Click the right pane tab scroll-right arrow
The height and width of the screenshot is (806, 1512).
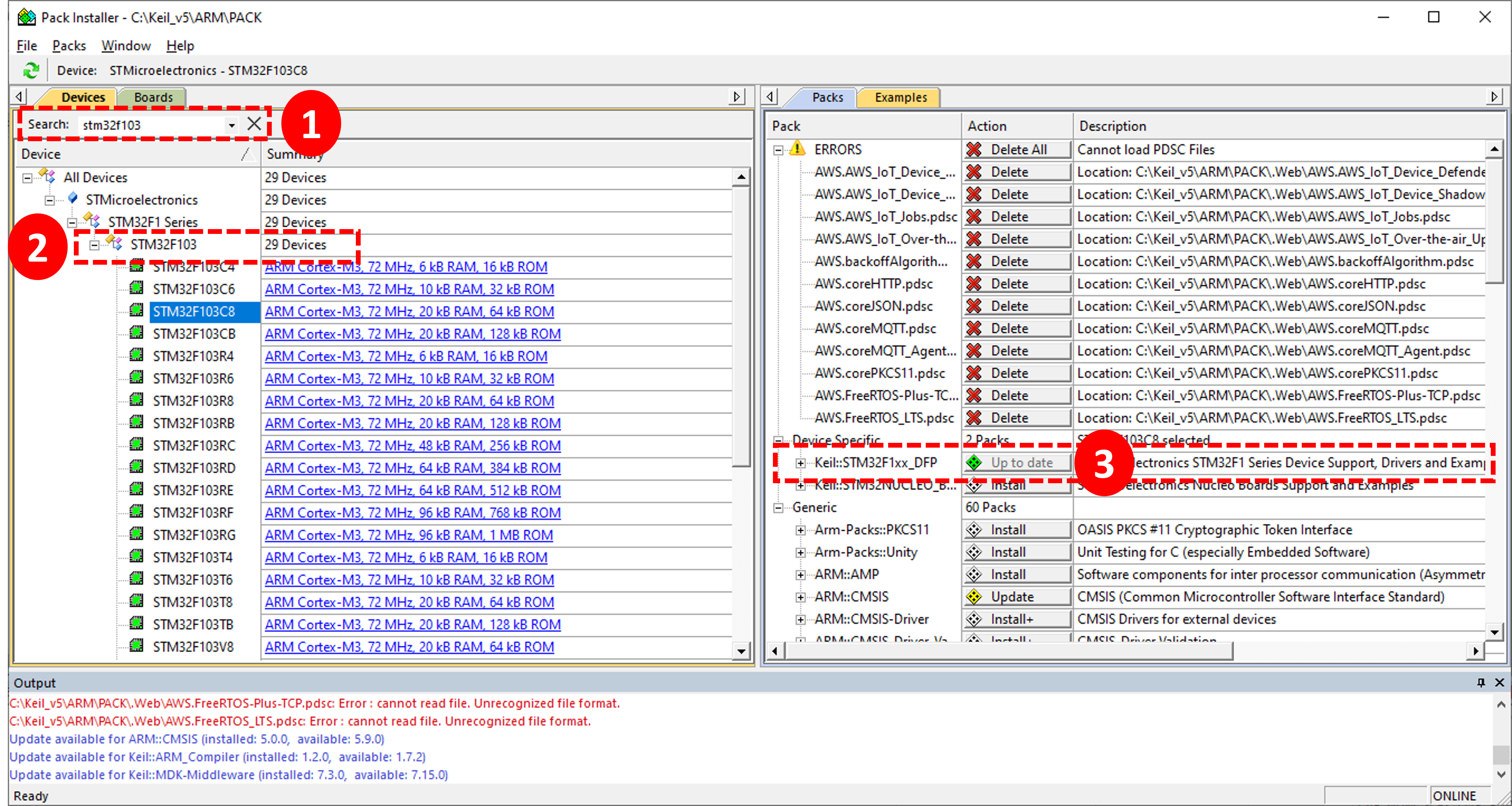click(1494, 96)
